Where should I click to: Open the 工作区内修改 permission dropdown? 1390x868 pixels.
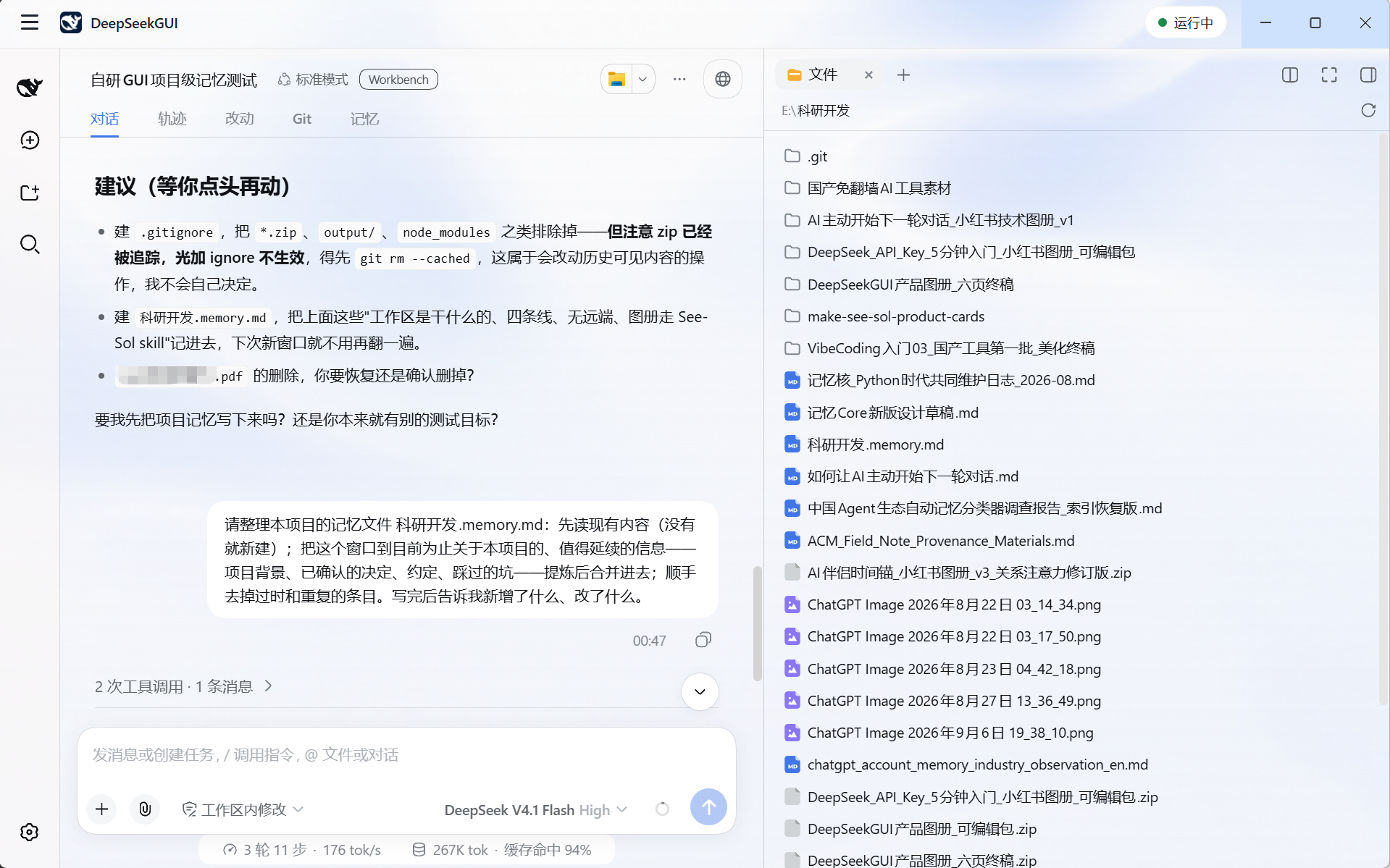243,809
